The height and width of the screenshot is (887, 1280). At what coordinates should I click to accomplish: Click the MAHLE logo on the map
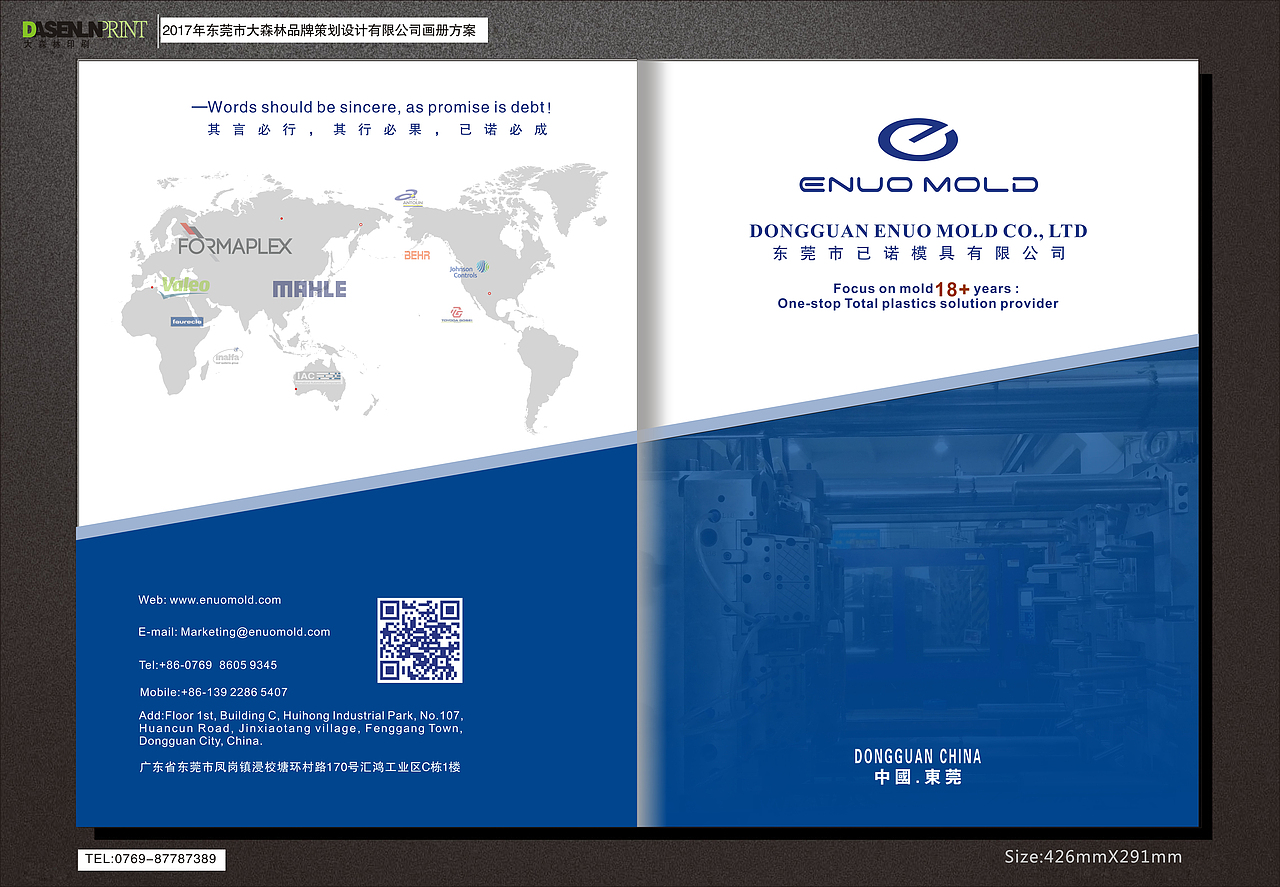310,289
